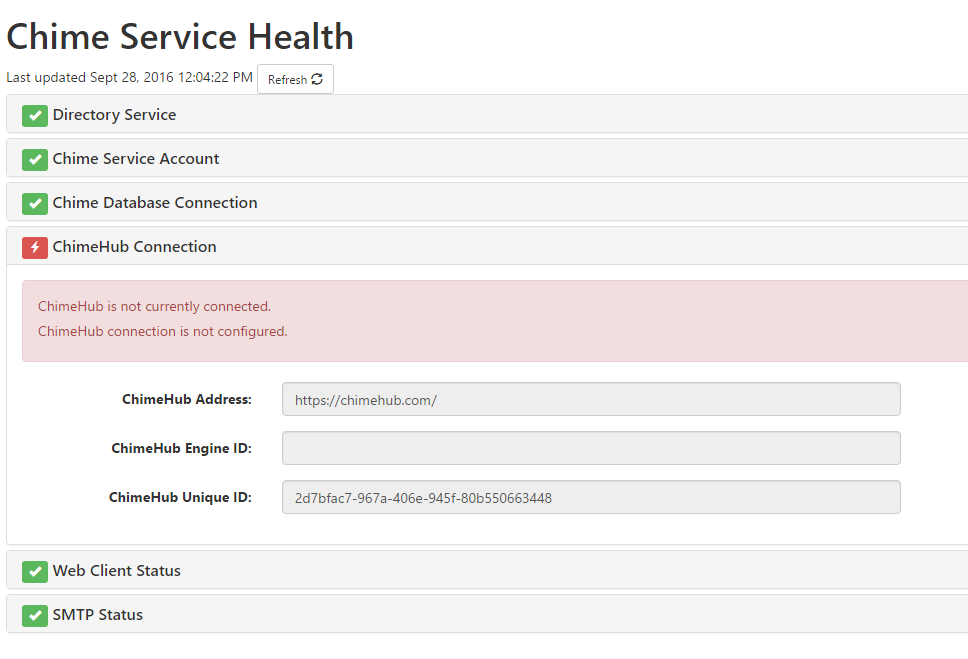
Task: Click the 'ChimeHub connection is not configured' message
Action: click(162, 332)
